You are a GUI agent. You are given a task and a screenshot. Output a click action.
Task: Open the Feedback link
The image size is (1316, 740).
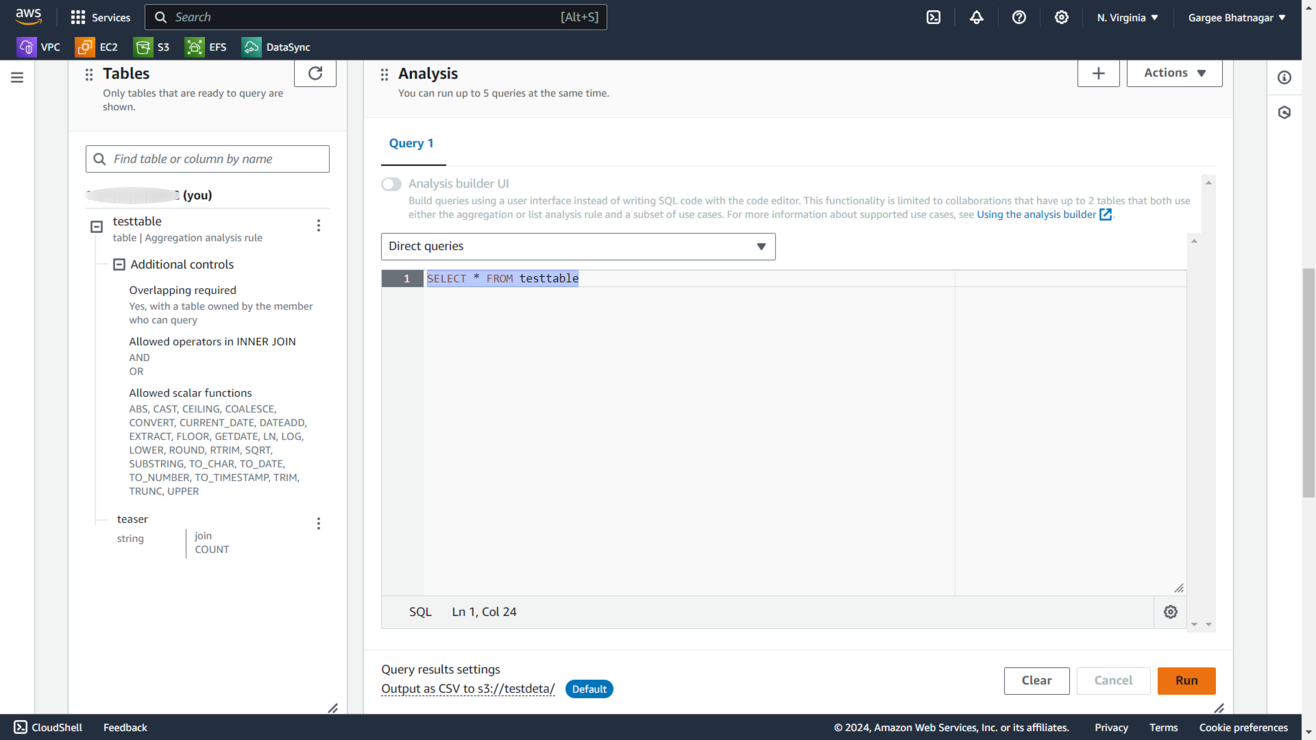(x=125, y=727)
